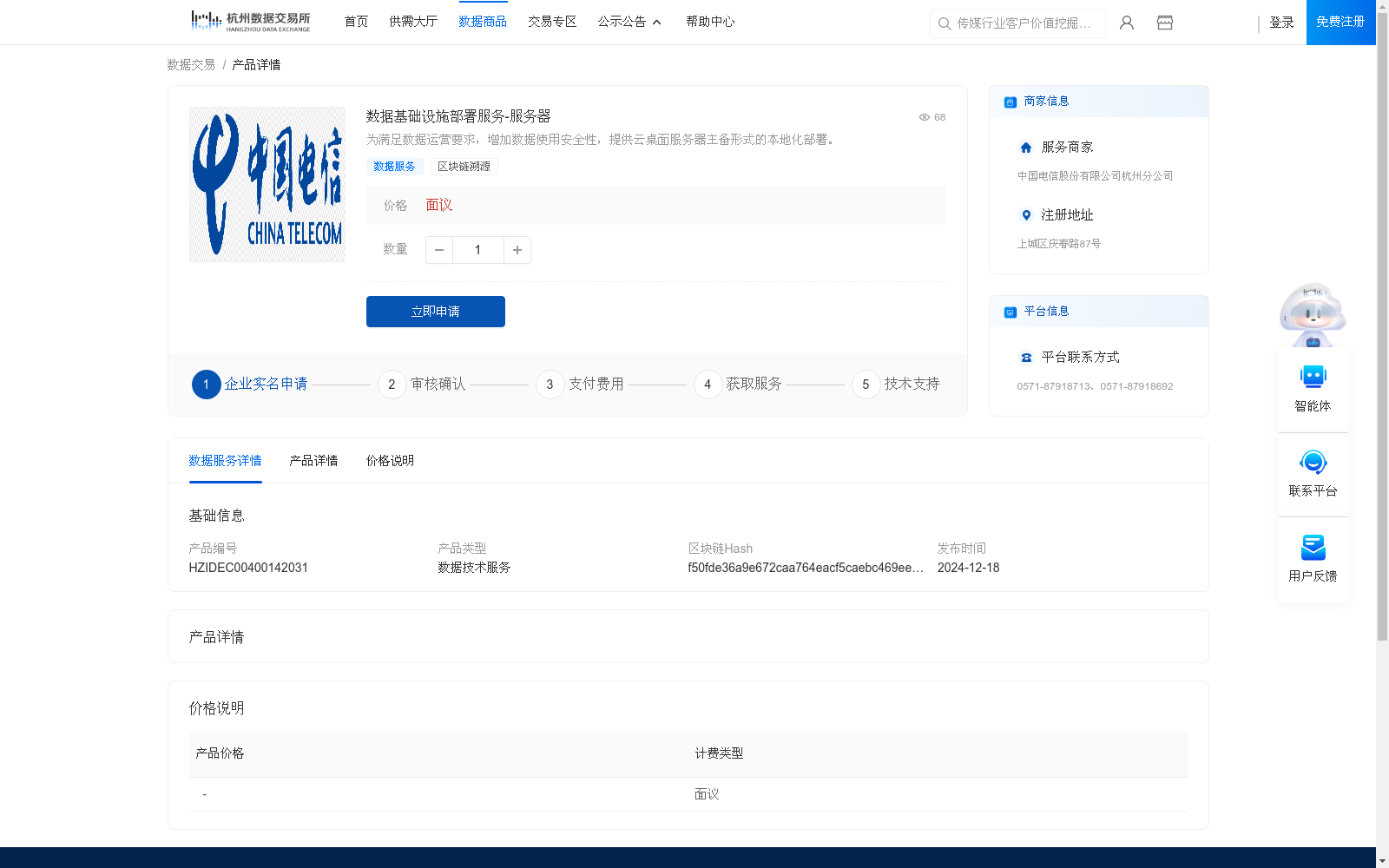Open the 智能体 robot assistant icon

click(x=1313, y=377)
